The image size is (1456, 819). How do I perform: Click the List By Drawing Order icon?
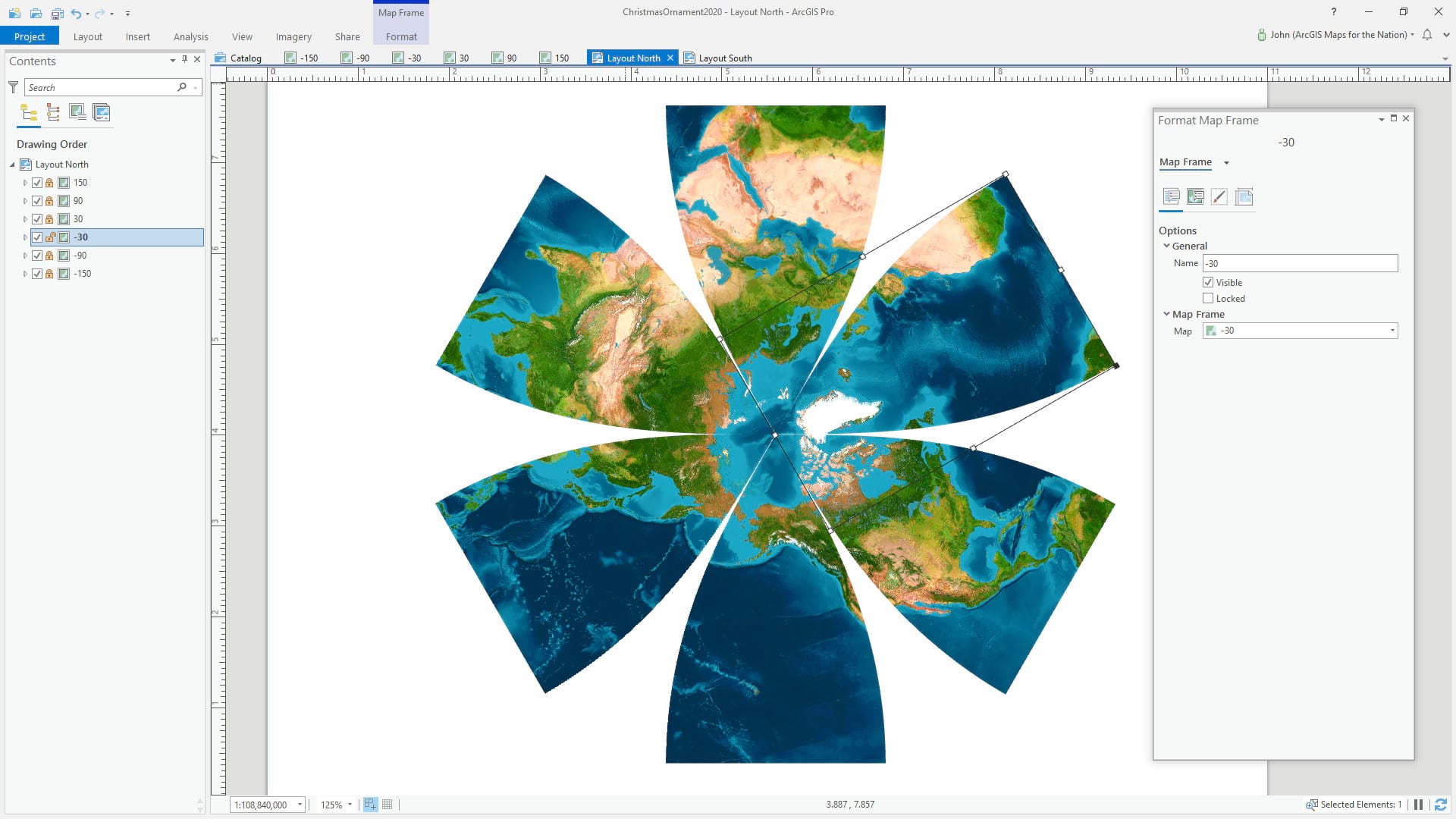click(29, 113)
